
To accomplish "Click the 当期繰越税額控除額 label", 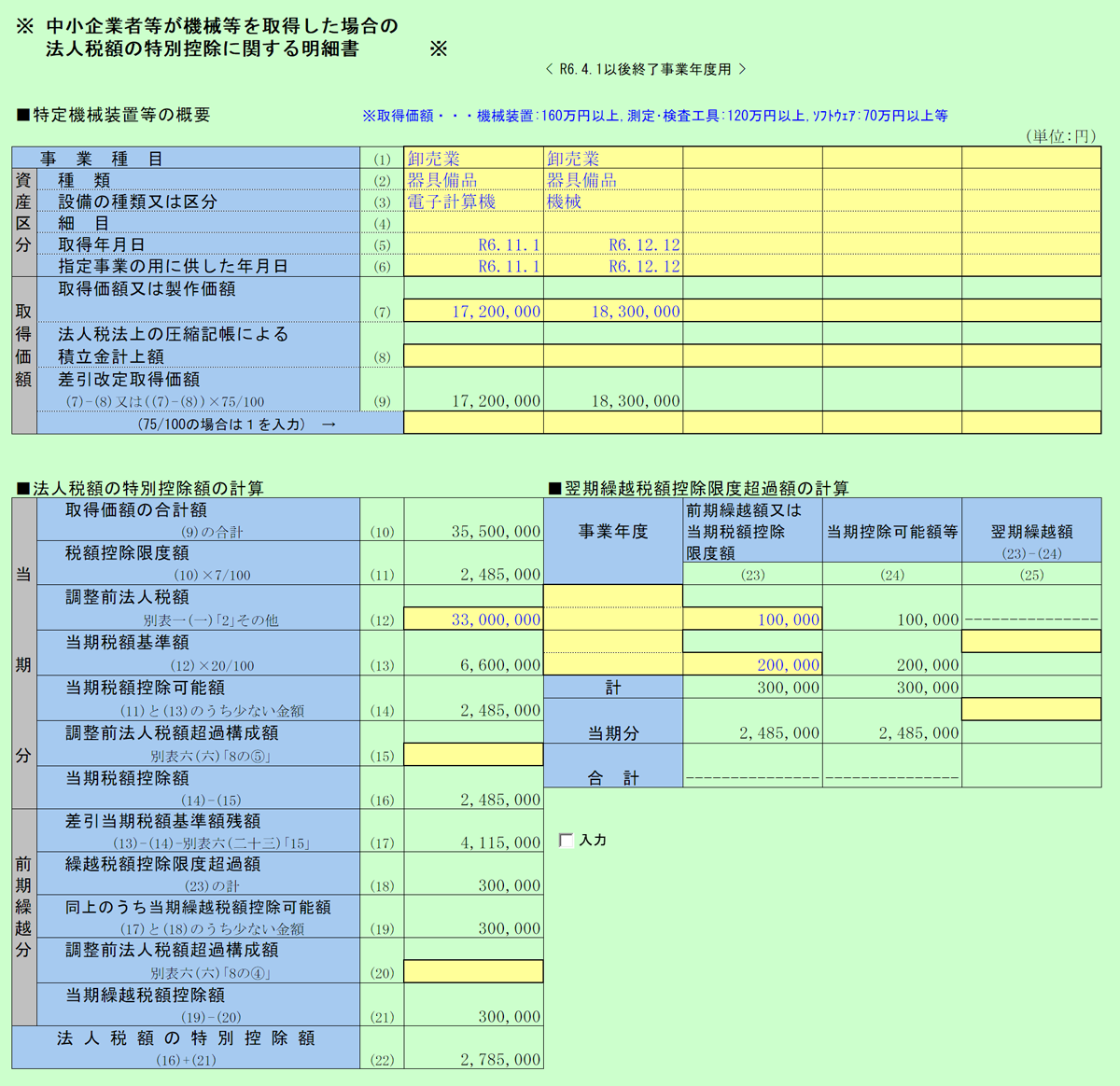I will (145, 995).
